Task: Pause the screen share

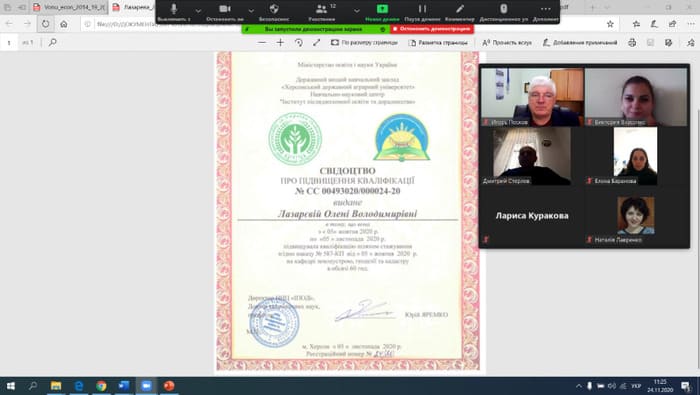Action: [422, 12]
